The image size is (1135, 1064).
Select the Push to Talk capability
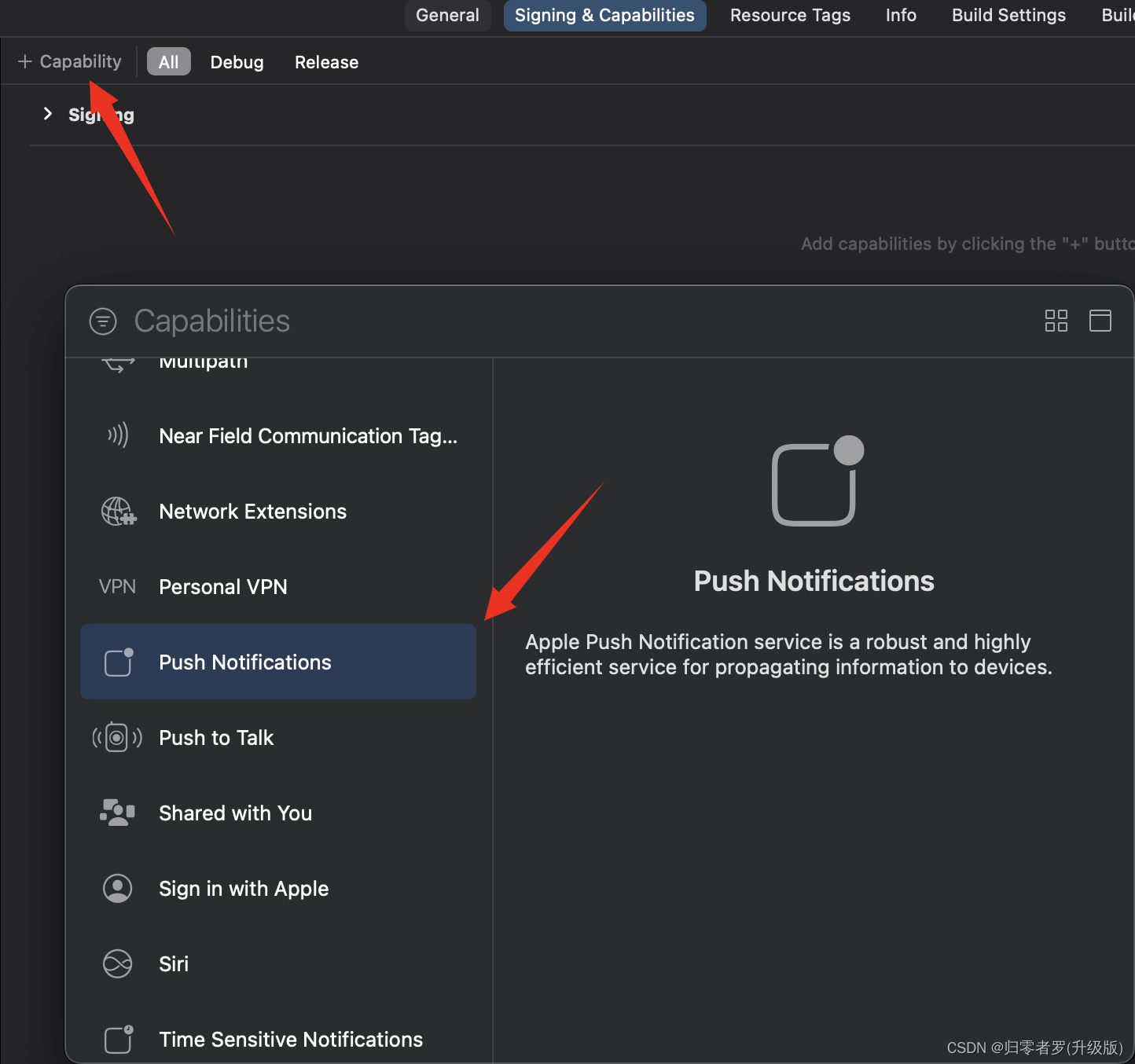pyautogui.click(x=278, y=737)
